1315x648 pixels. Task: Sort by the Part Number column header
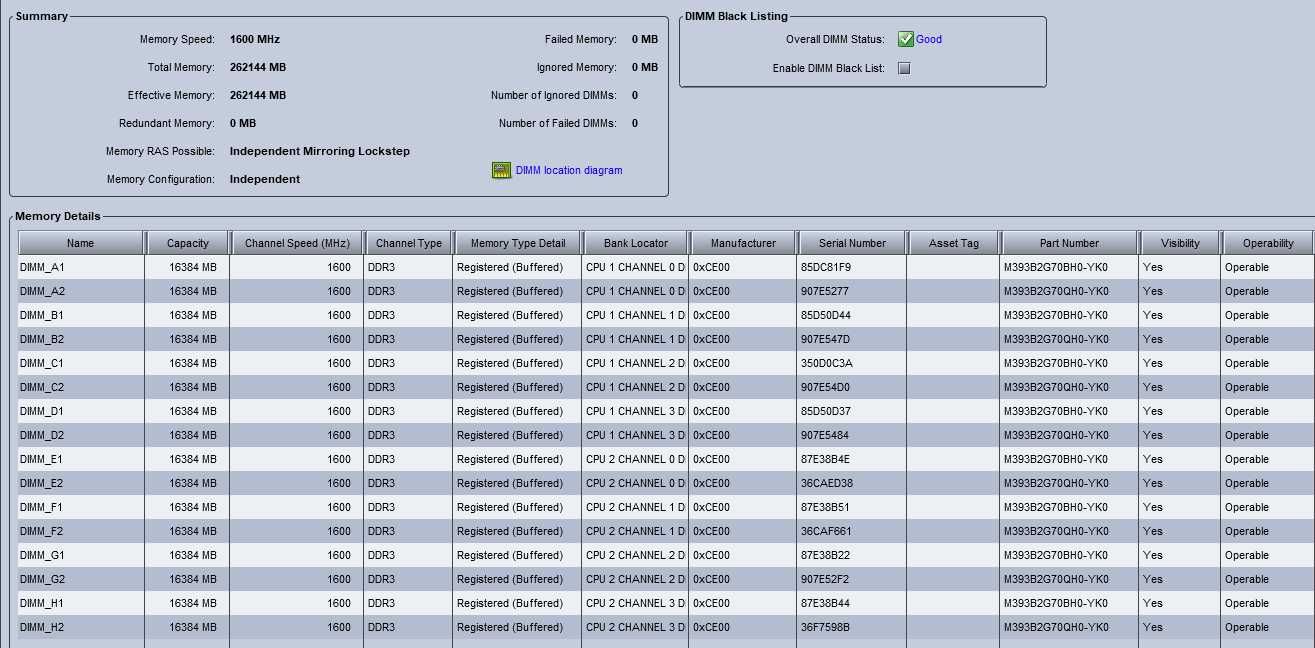1069,243
